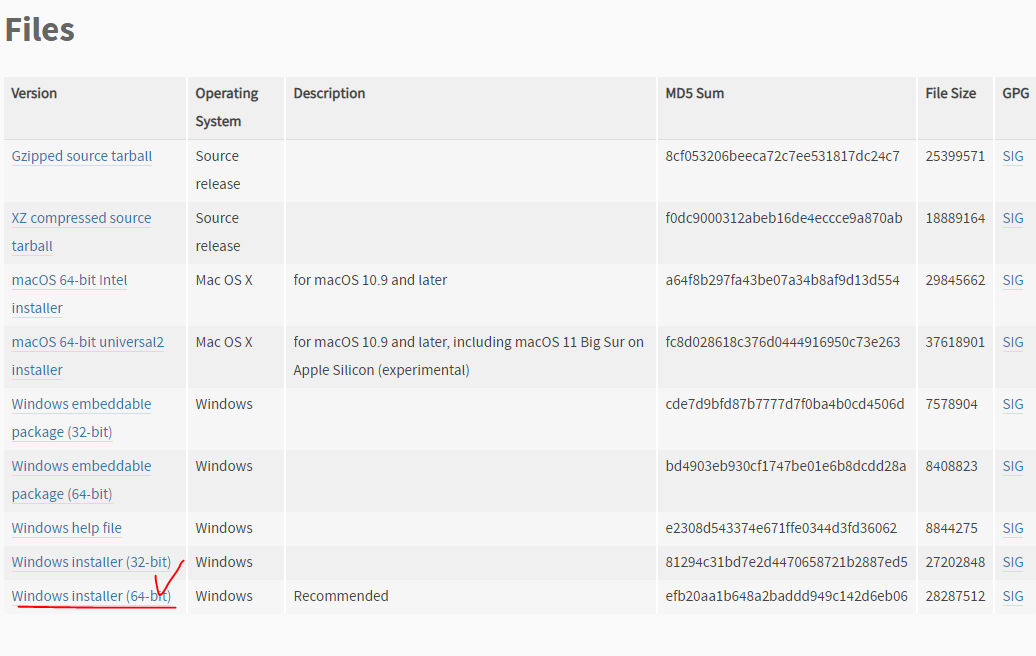Click the Recommended description text

pyautogui.click(x=341, y=596)
